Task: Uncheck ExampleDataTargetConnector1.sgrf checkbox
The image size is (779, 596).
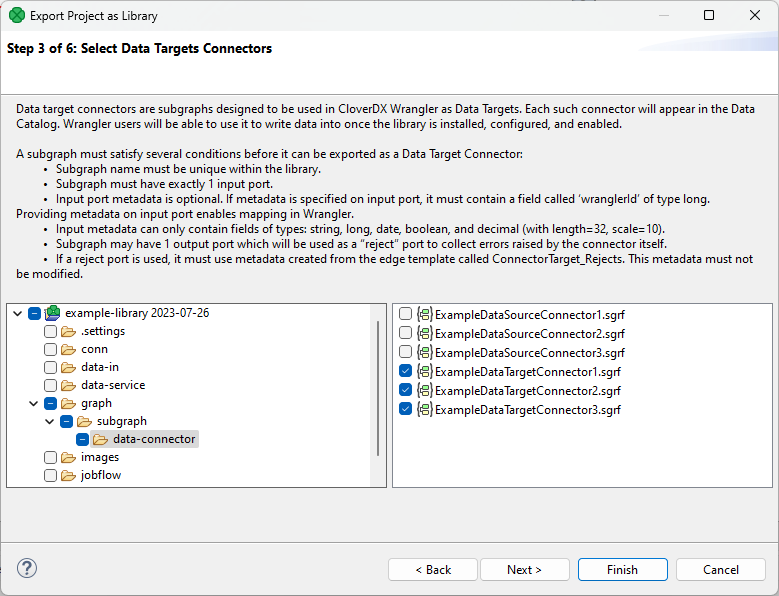Action: [405, 371]
